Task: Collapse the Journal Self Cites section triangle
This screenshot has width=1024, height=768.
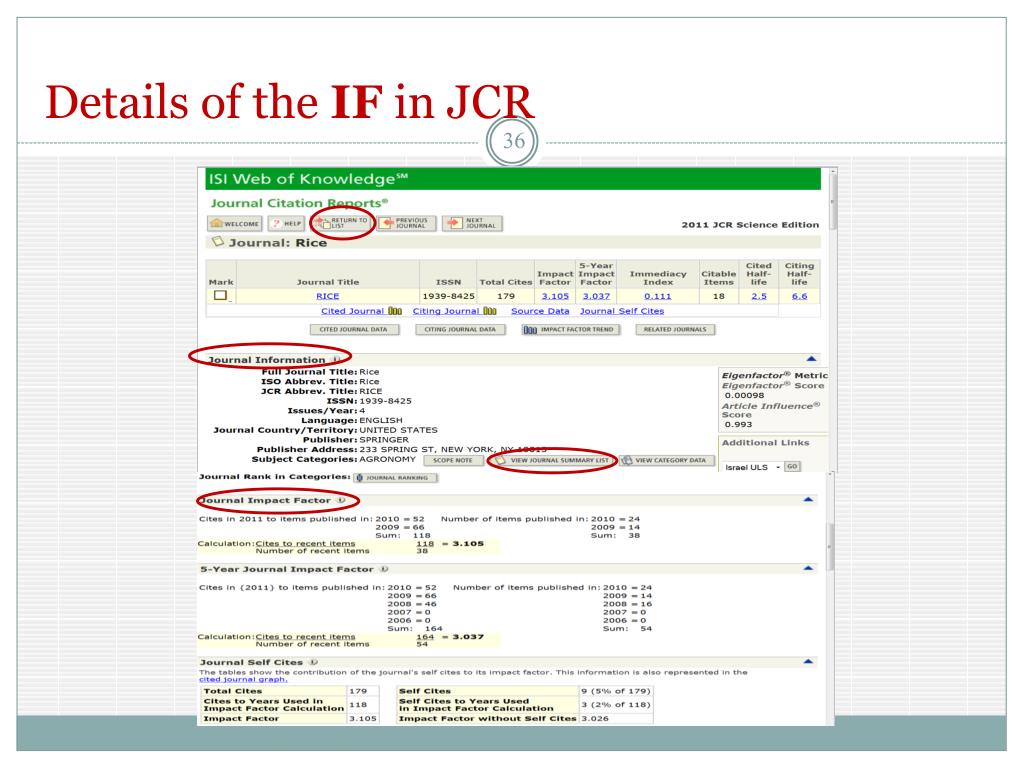Action: pyautogui.click(x=808, y=662)
